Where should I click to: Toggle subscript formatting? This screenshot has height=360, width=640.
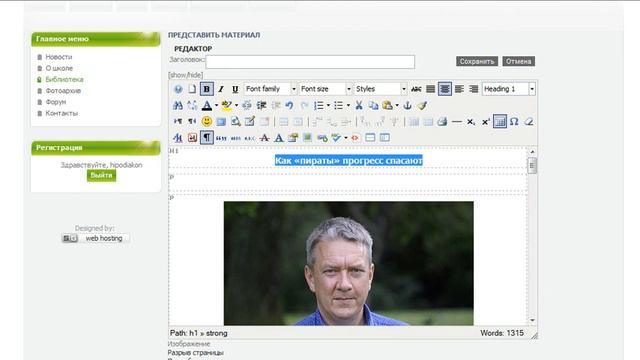pyautogui.click(x=471, y=121)
